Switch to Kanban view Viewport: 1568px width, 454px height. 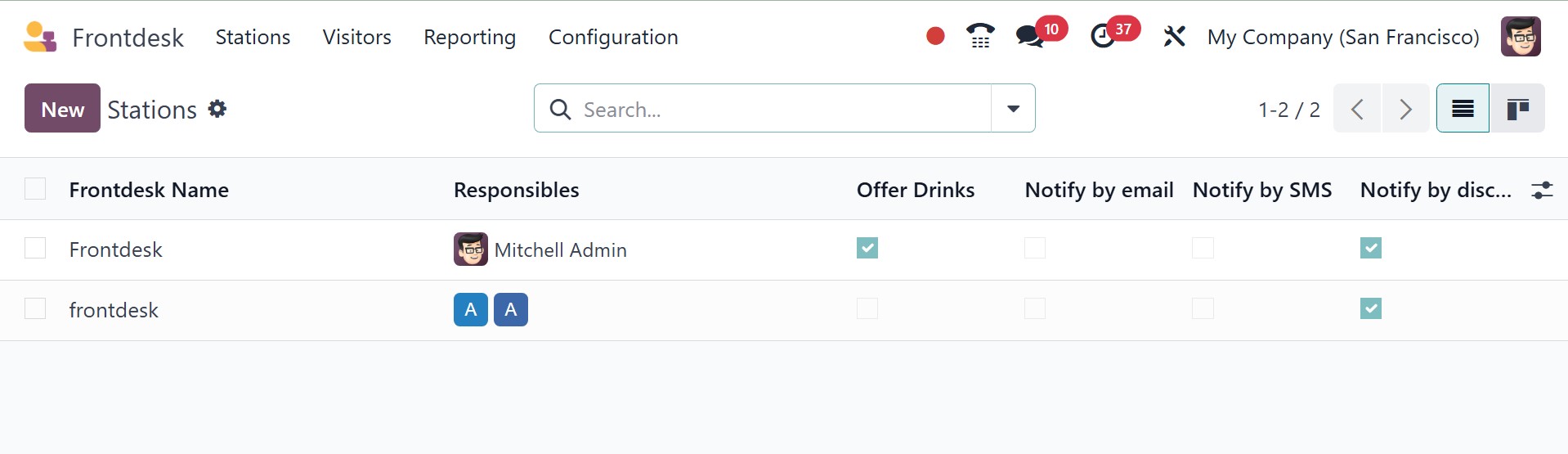pyautogui.click(x=1517, y=109)
